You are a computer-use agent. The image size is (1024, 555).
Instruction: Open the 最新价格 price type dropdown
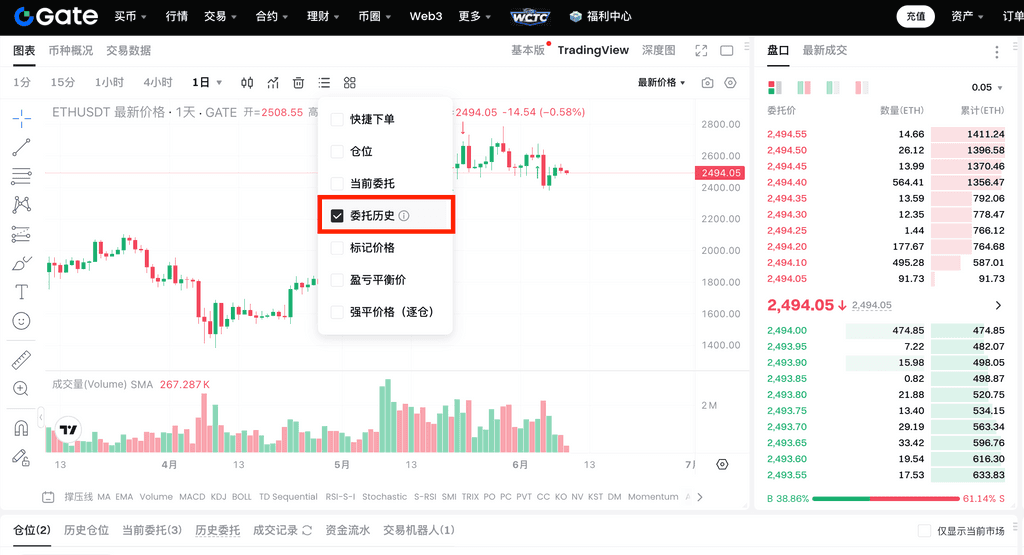coord(661,83)
